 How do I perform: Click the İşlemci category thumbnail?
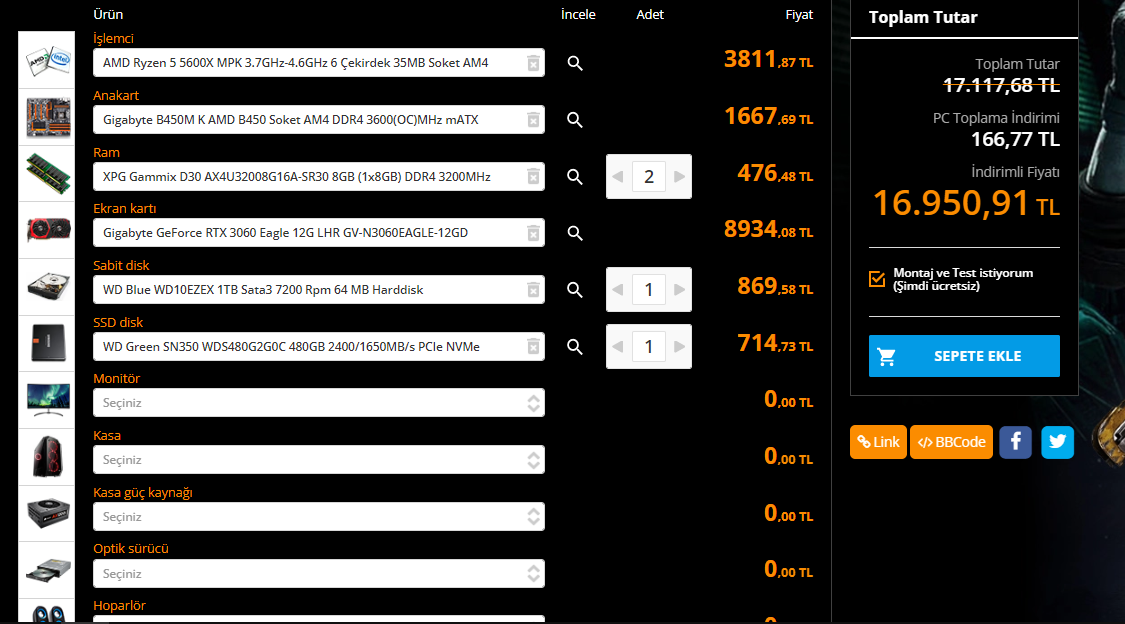47,60
